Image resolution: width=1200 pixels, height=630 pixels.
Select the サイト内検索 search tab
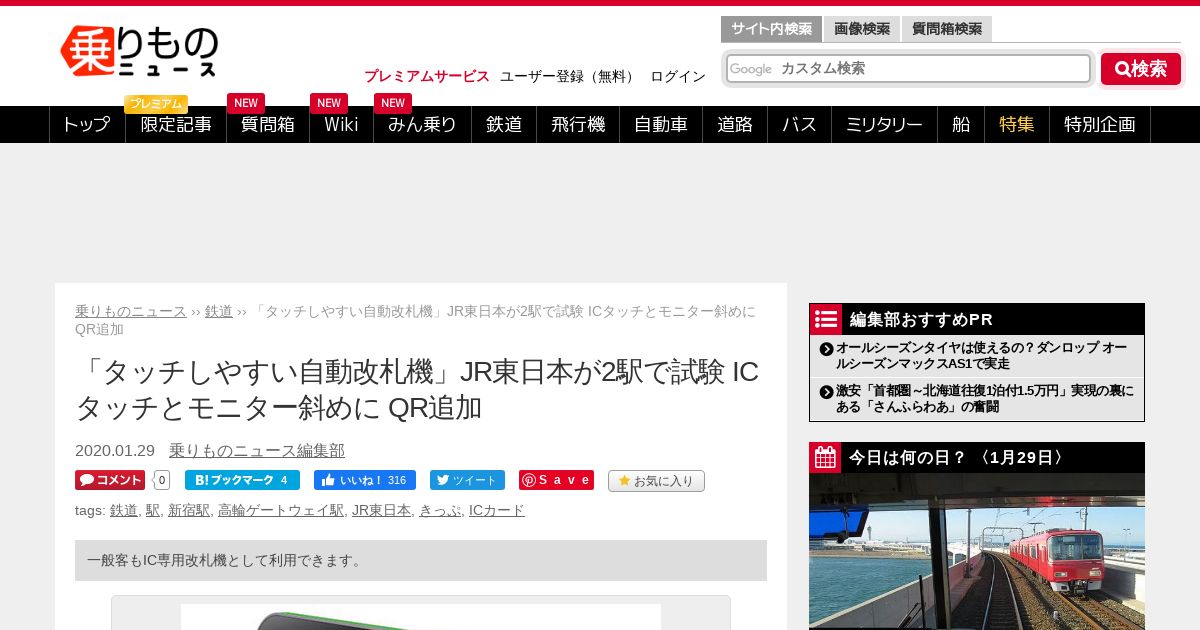pos(771,29)
